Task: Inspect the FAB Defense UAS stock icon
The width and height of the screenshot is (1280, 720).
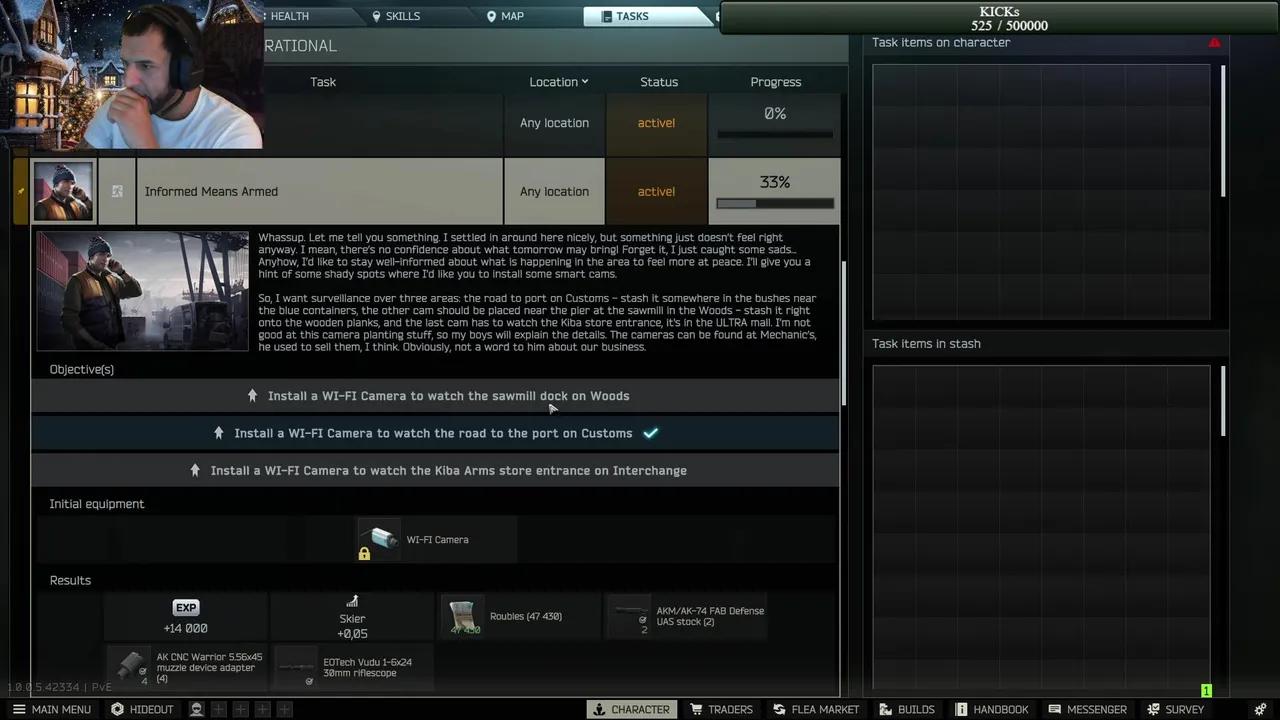Action: click(630, 616)
